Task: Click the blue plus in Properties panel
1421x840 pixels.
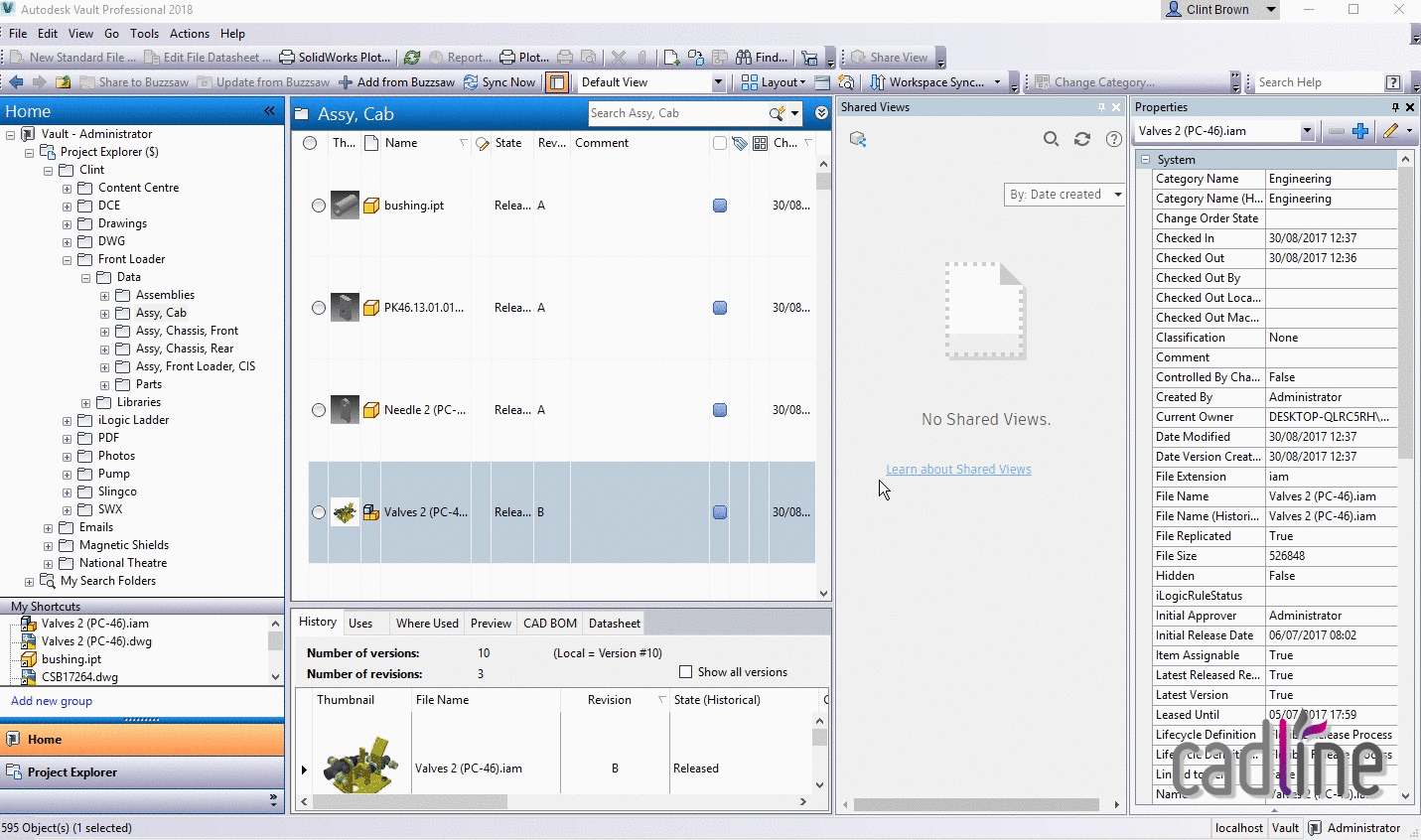Action: [x=1360, y=131]
